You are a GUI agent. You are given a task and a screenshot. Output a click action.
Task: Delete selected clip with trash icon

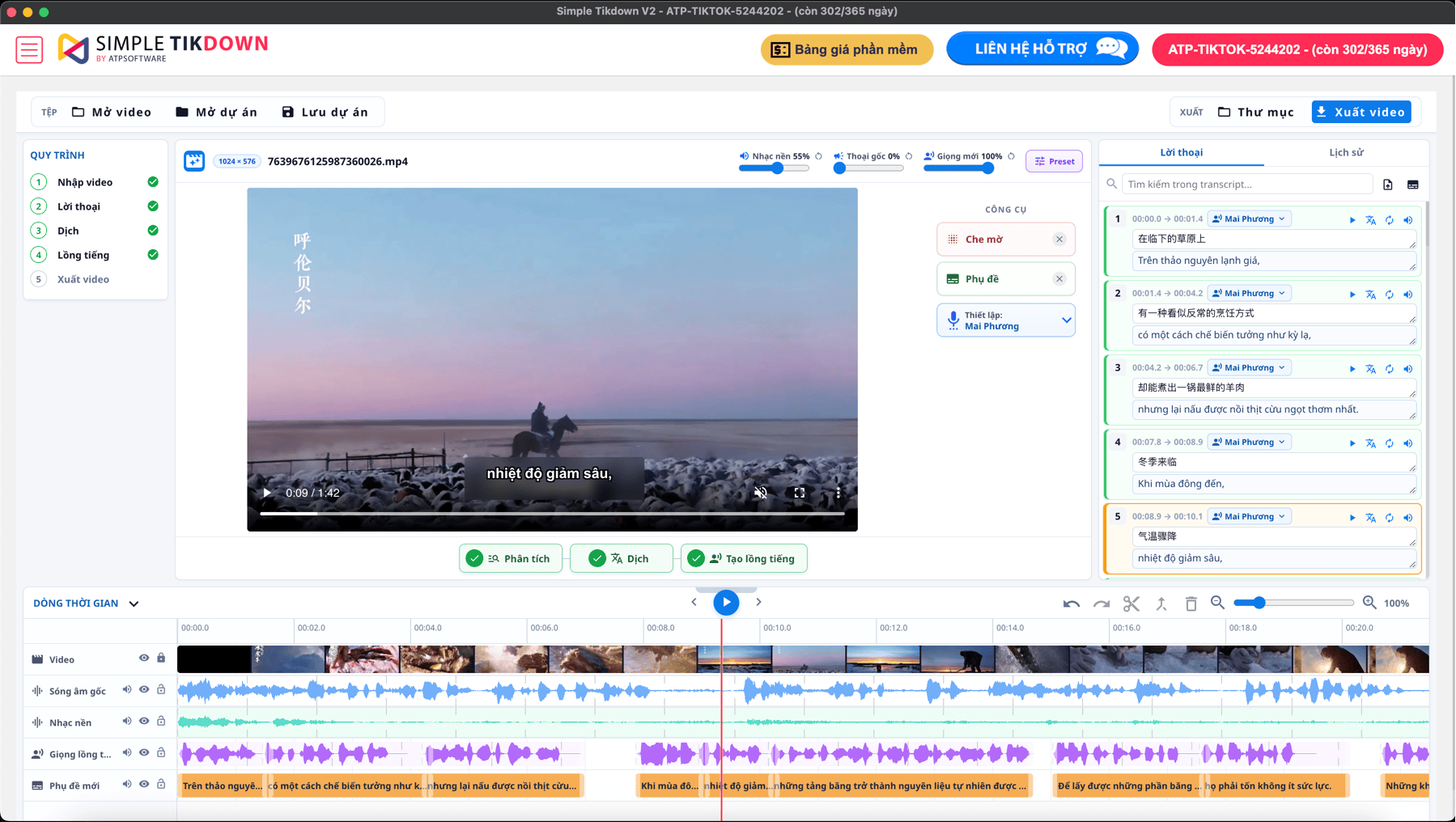tap(1191, 604)
